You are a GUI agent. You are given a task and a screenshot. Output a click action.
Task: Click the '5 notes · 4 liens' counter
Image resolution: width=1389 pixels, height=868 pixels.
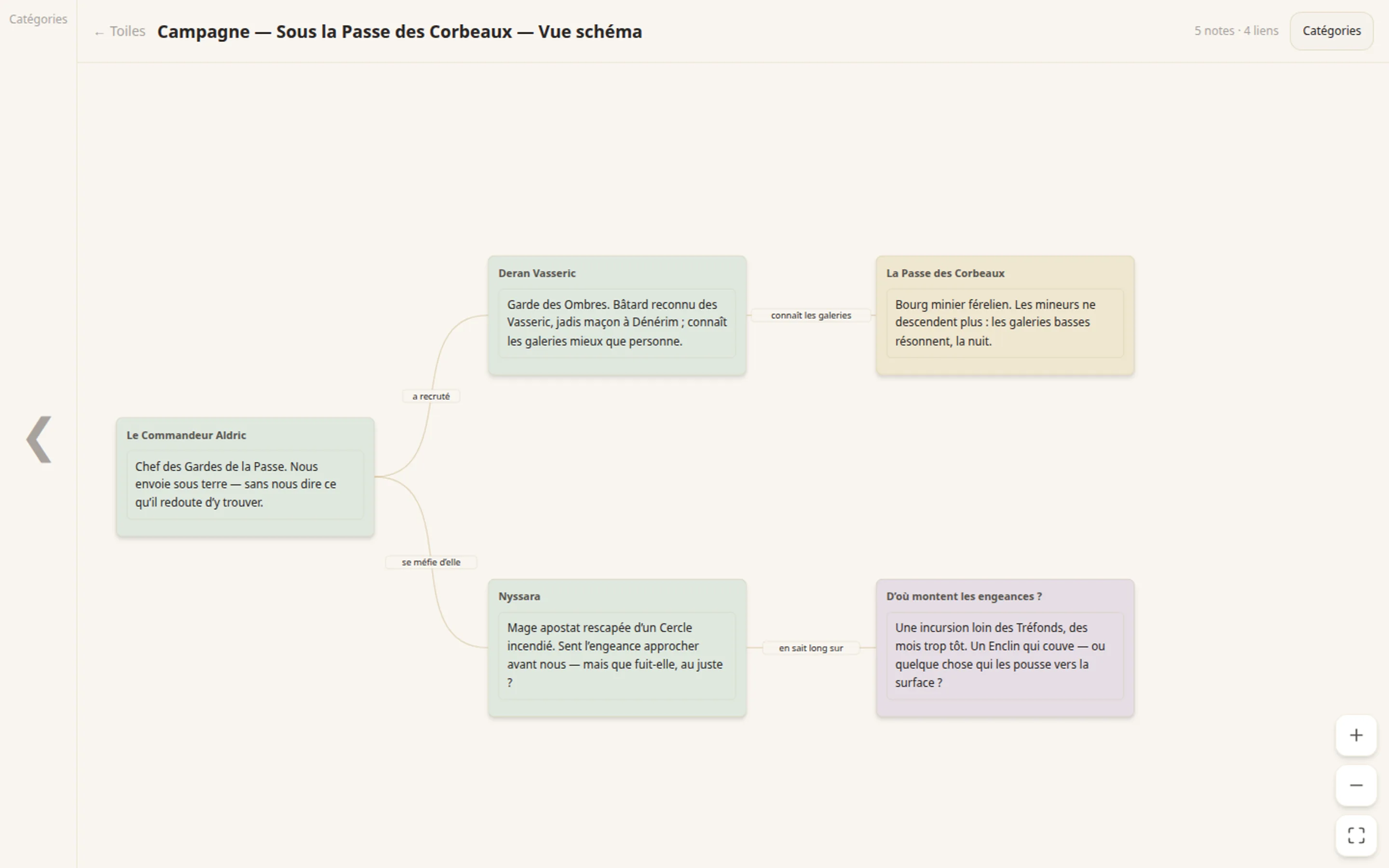tap(1236, 31)
